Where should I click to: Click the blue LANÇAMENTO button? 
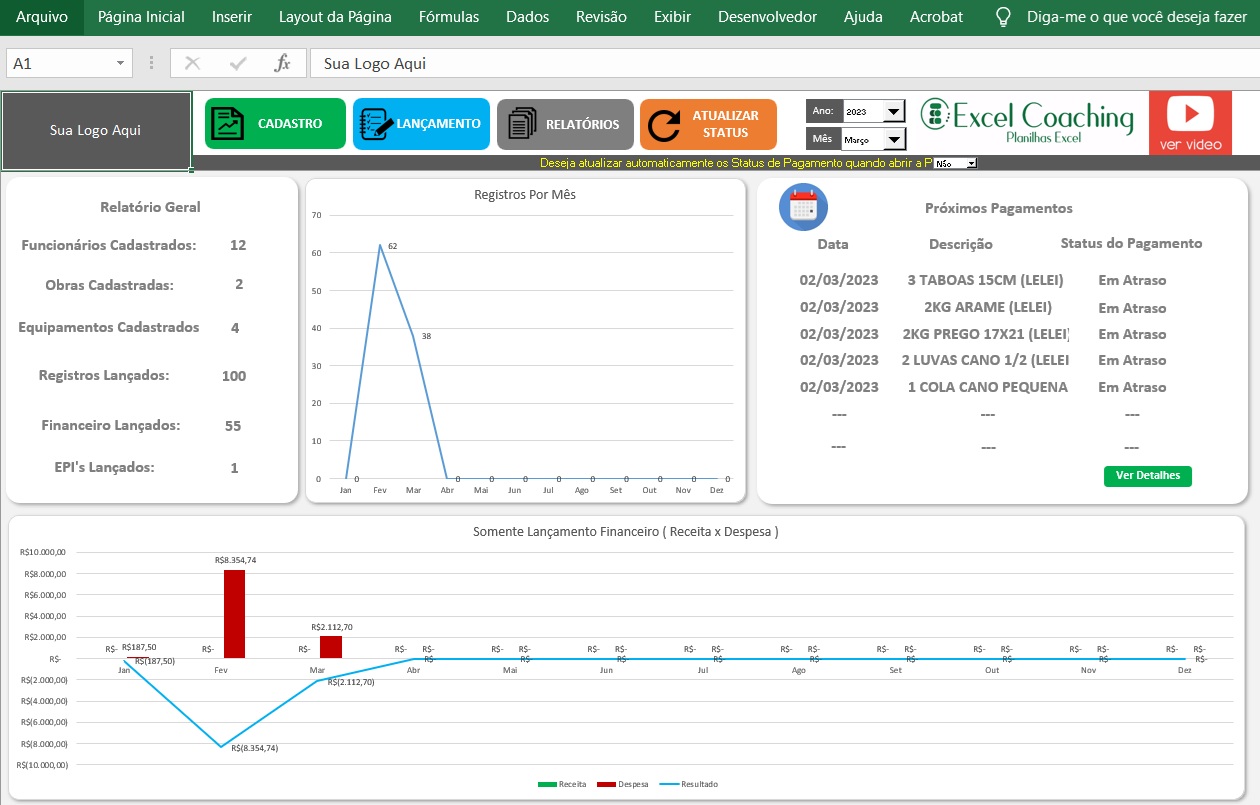coord(421,124)
